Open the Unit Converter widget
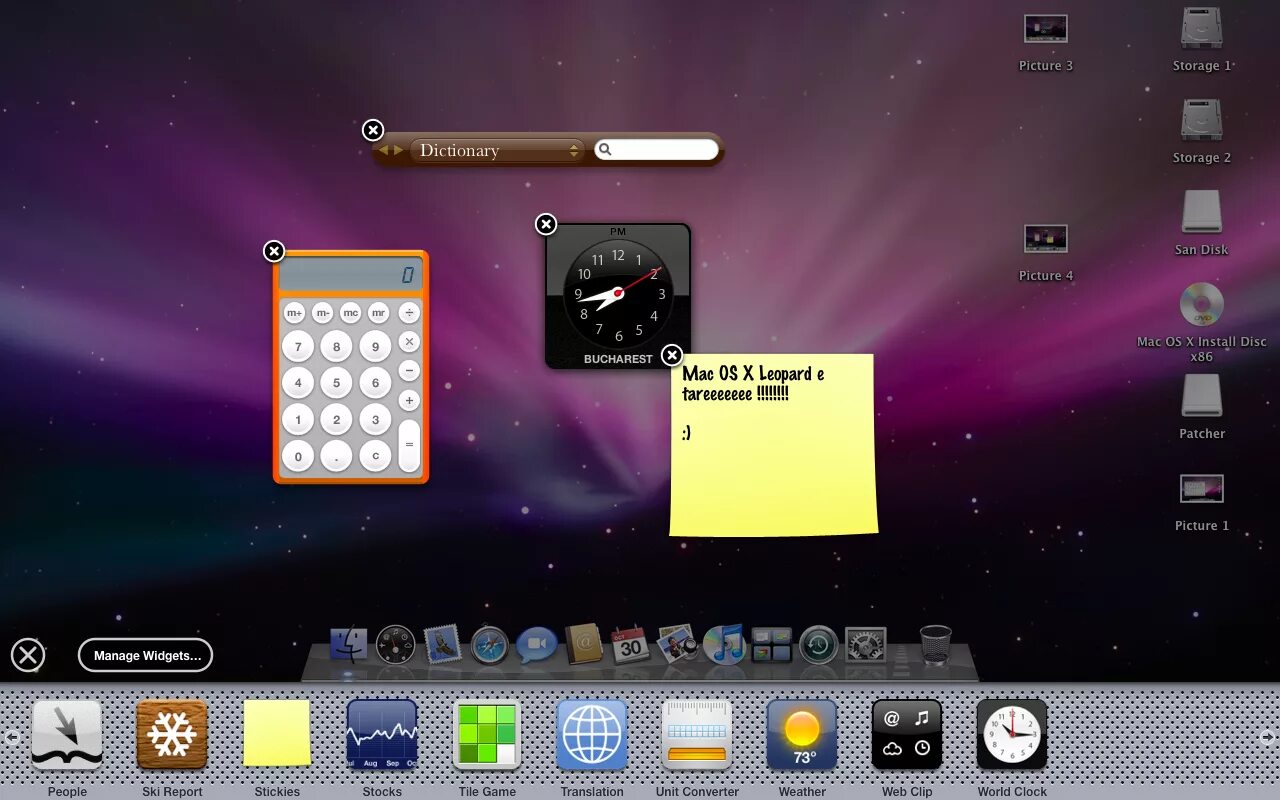This screenshot has height=800, width=1280. coord(697,735)
